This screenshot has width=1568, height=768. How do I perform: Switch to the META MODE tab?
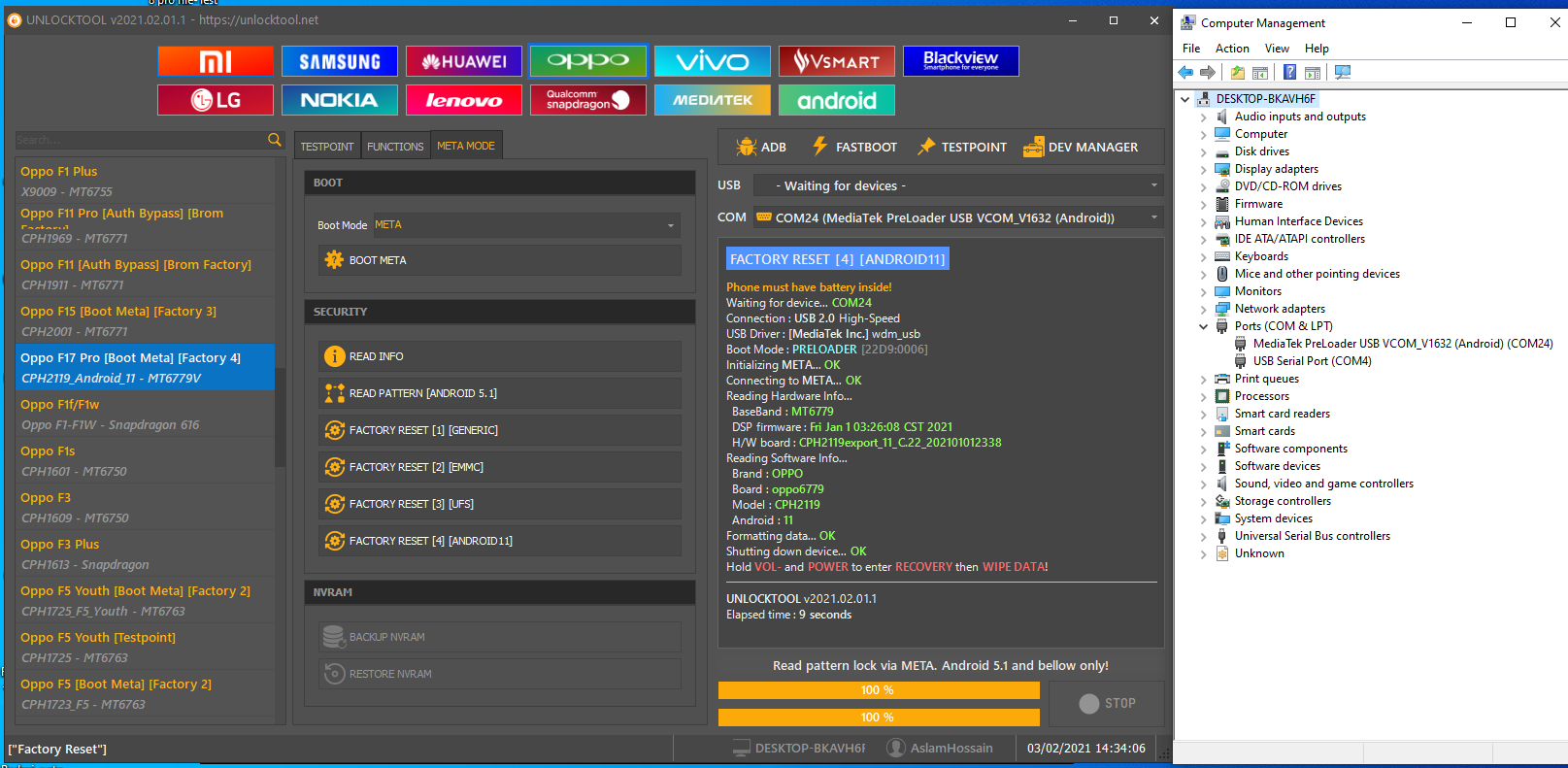coord(466,146)
